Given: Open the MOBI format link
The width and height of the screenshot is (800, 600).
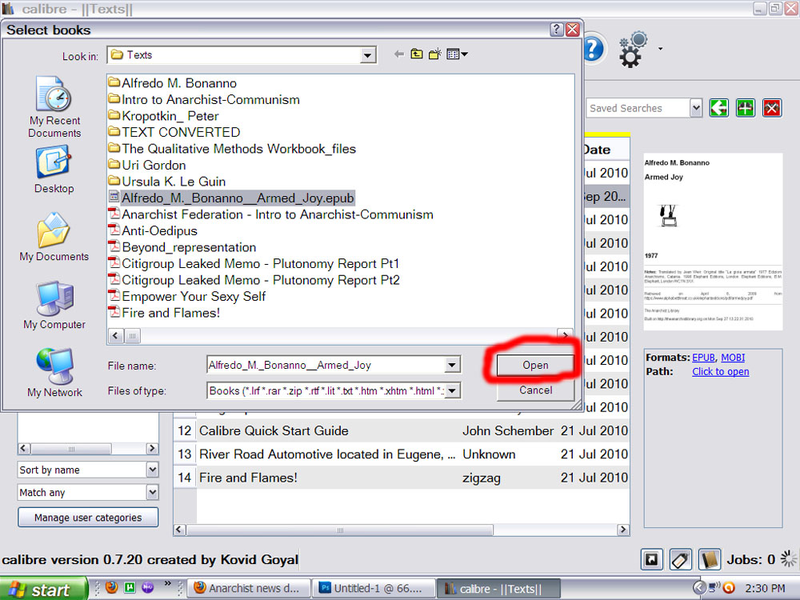Looking at the screenshot, I should 733,358.
